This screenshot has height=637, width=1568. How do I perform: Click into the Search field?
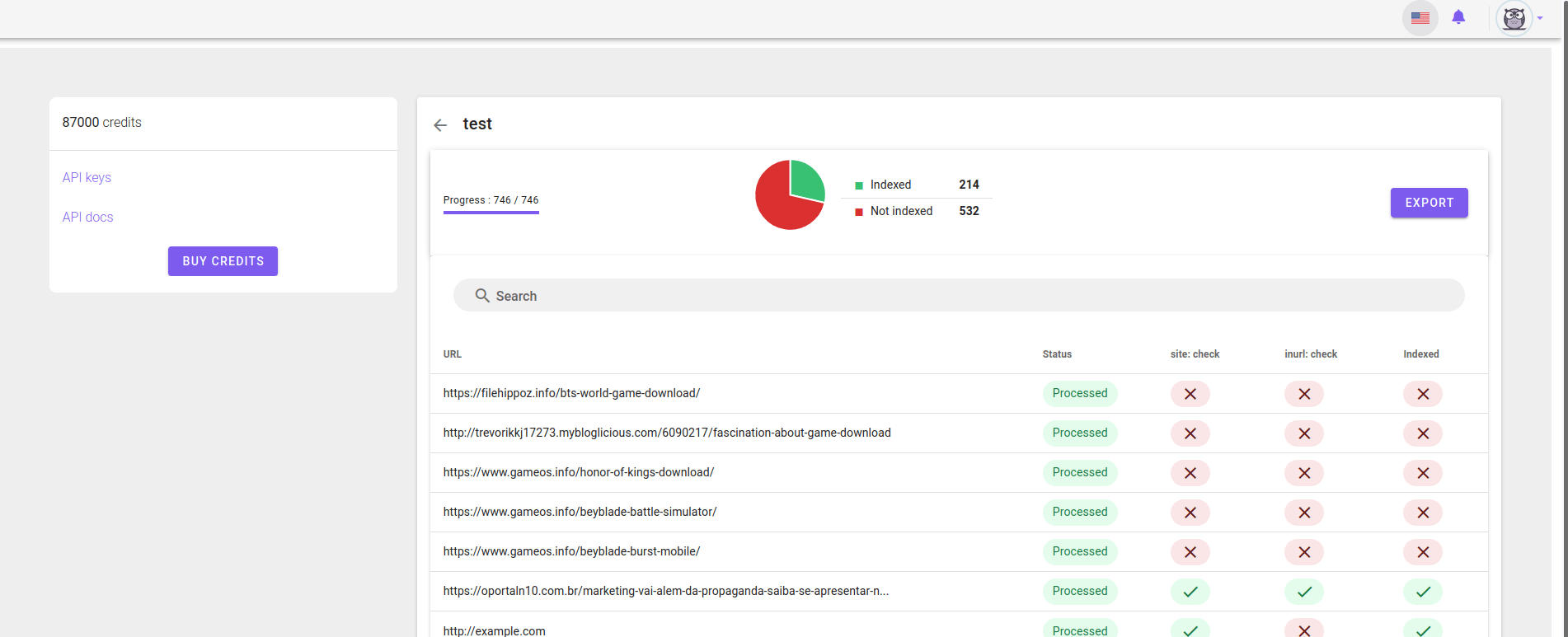(x=956, y=296)
